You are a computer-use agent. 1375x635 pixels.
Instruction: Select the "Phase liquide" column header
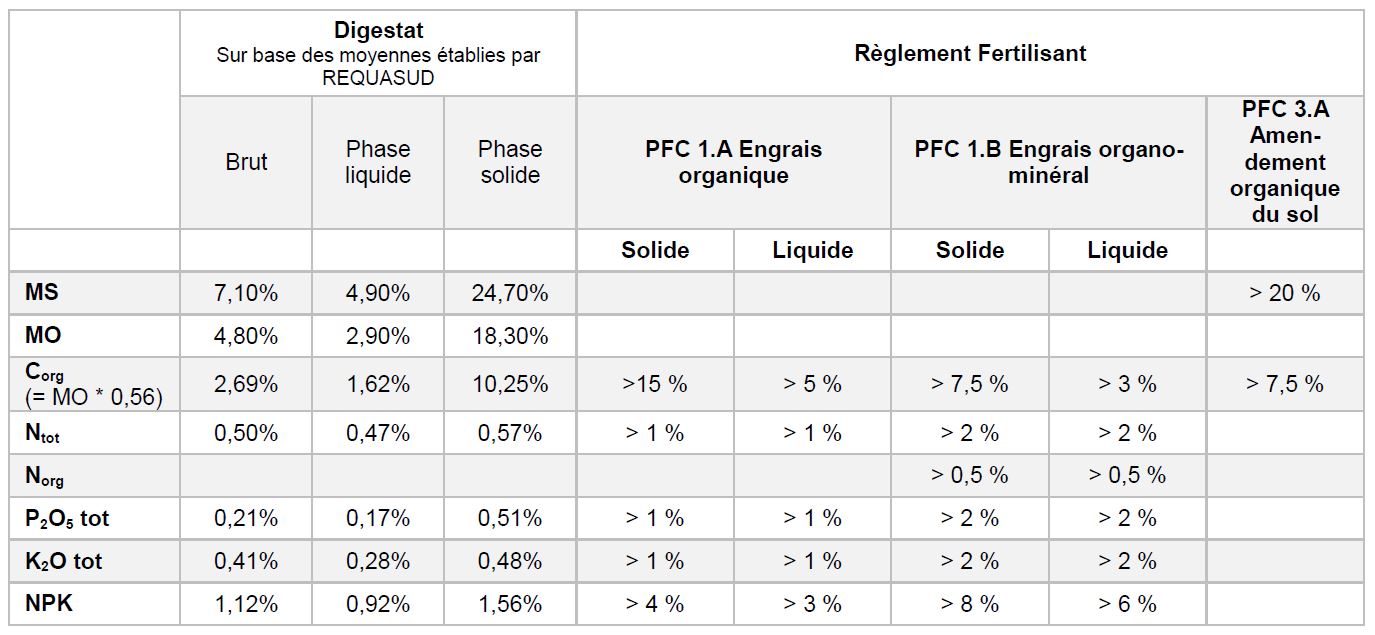pos(378,162)
